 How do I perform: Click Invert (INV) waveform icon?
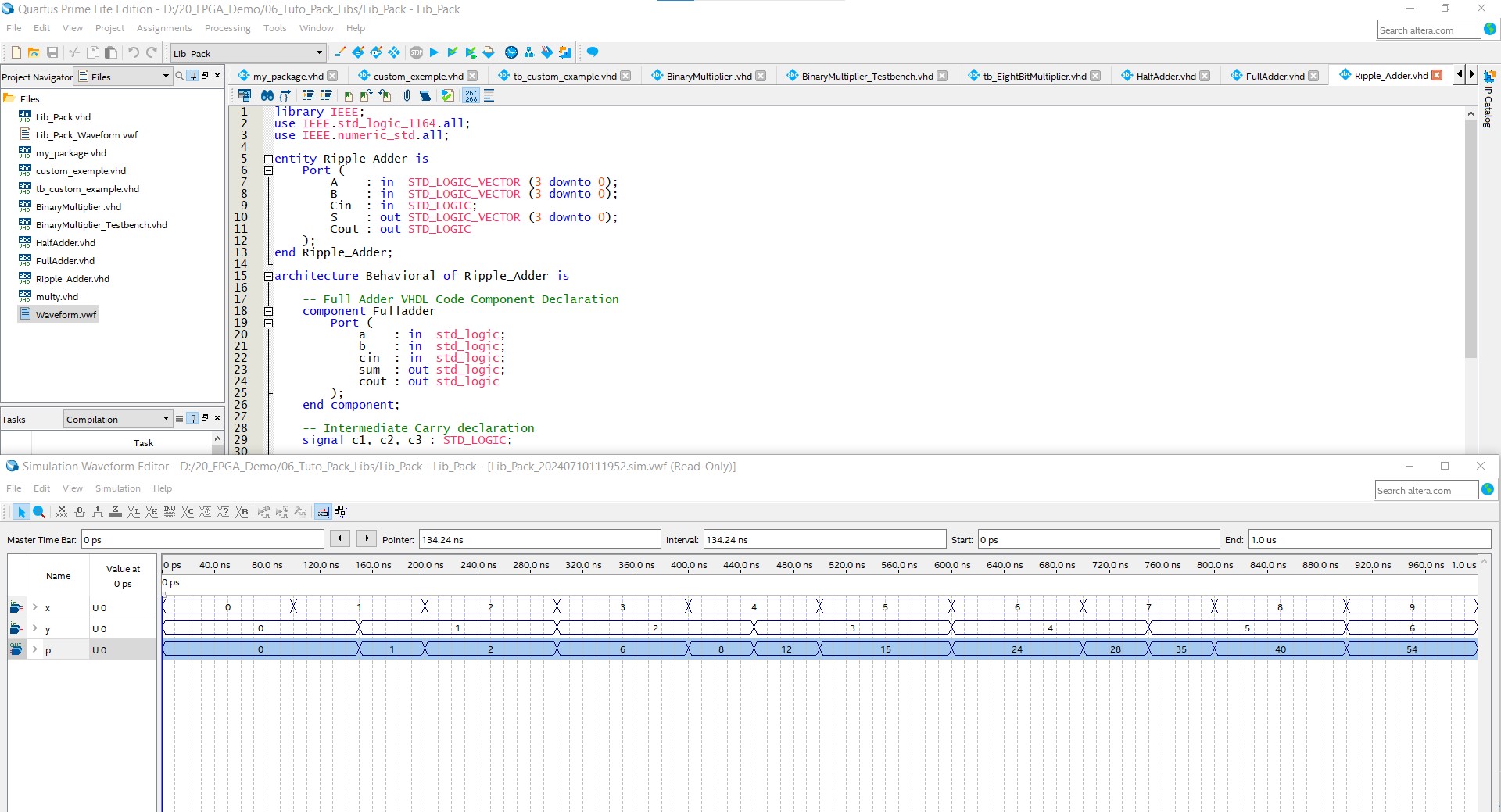pos(170,512)
